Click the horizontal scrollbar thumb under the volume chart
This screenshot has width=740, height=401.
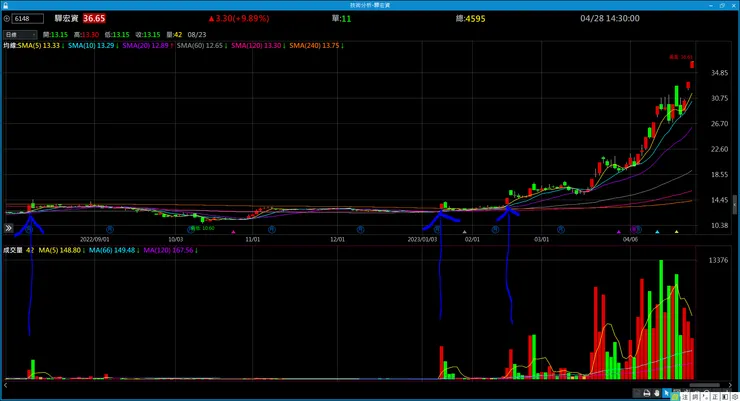(x=705, y=385)
